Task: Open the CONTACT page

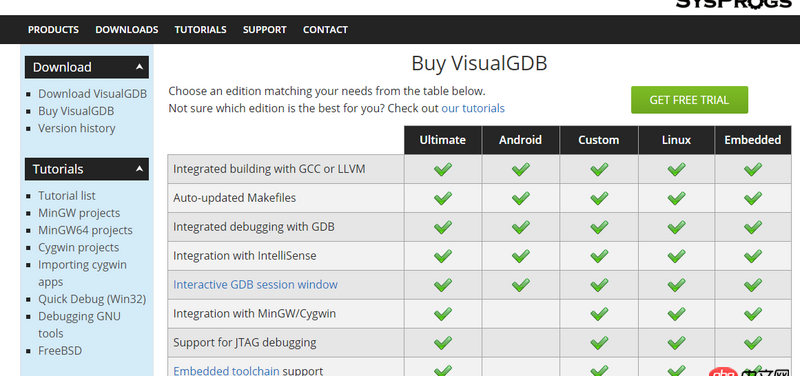Action: [x=325, y=30]
